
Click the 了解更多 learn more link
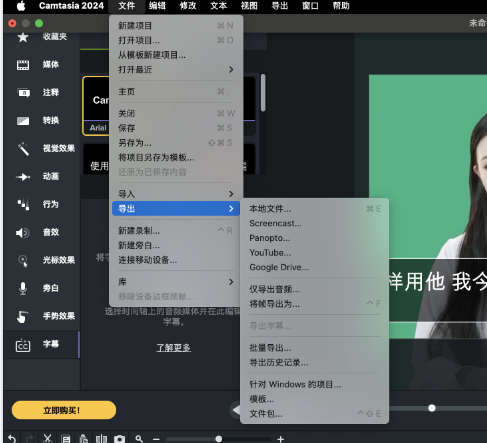(174, 348)
